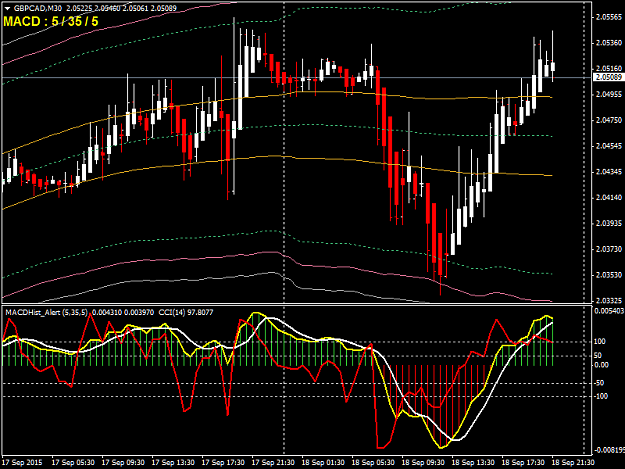This screenshot has height=469, width=625.
Task: Click time axis label 18 Sep 05:30
Action: (x=373, y=463)
